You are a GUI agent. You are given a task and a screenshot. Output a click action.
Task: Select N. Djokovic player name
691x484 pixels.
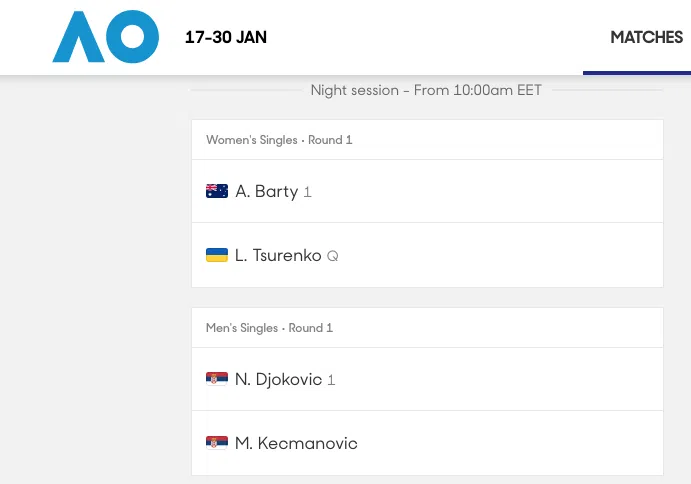point(278,379)
